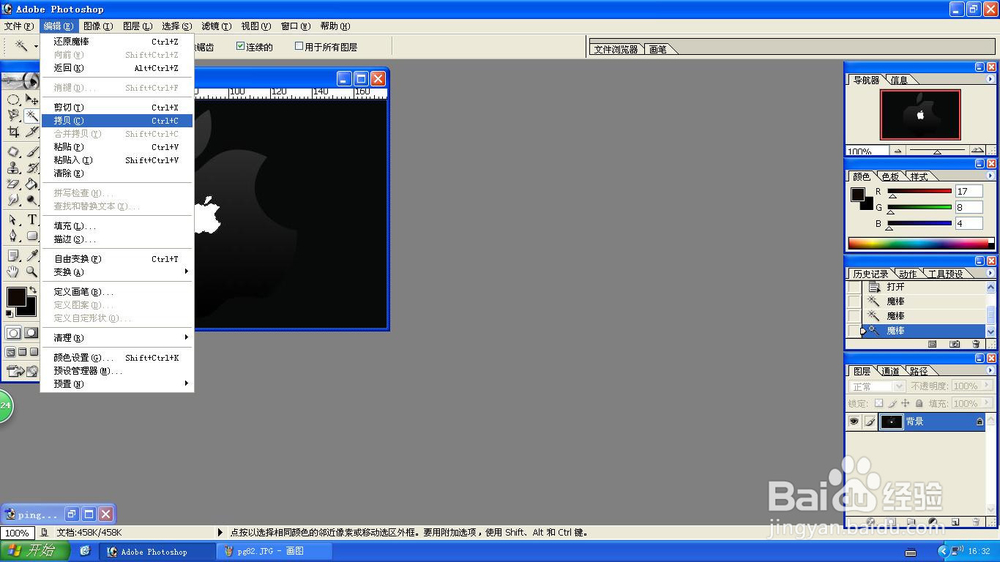This screenshot has width=1000, height=562.
Task: Click pg82.JPG 画图 taskbar button
Action: coord(273,551)
